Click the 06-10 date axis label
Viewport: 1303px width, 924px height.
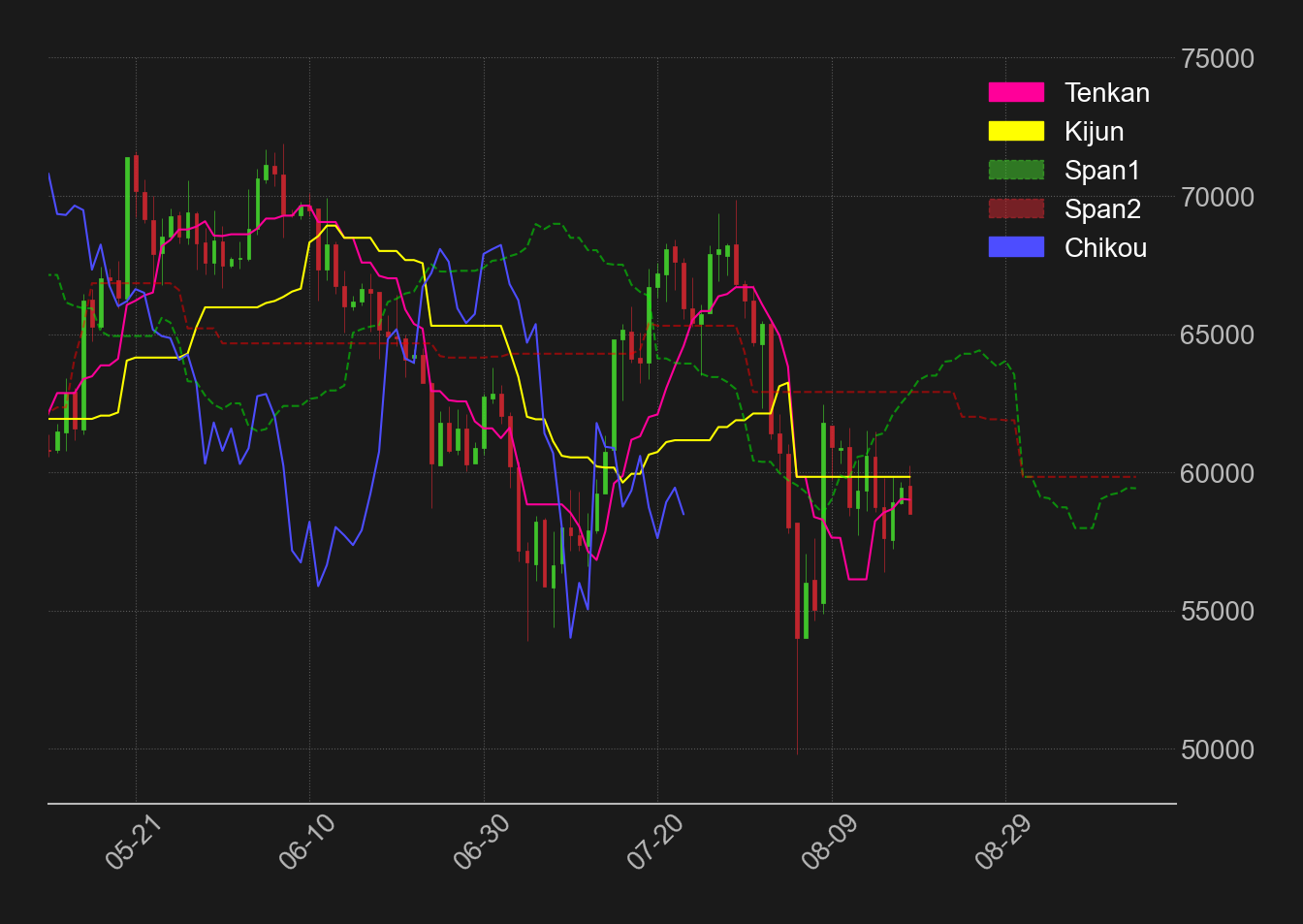(x=306, y=842)
